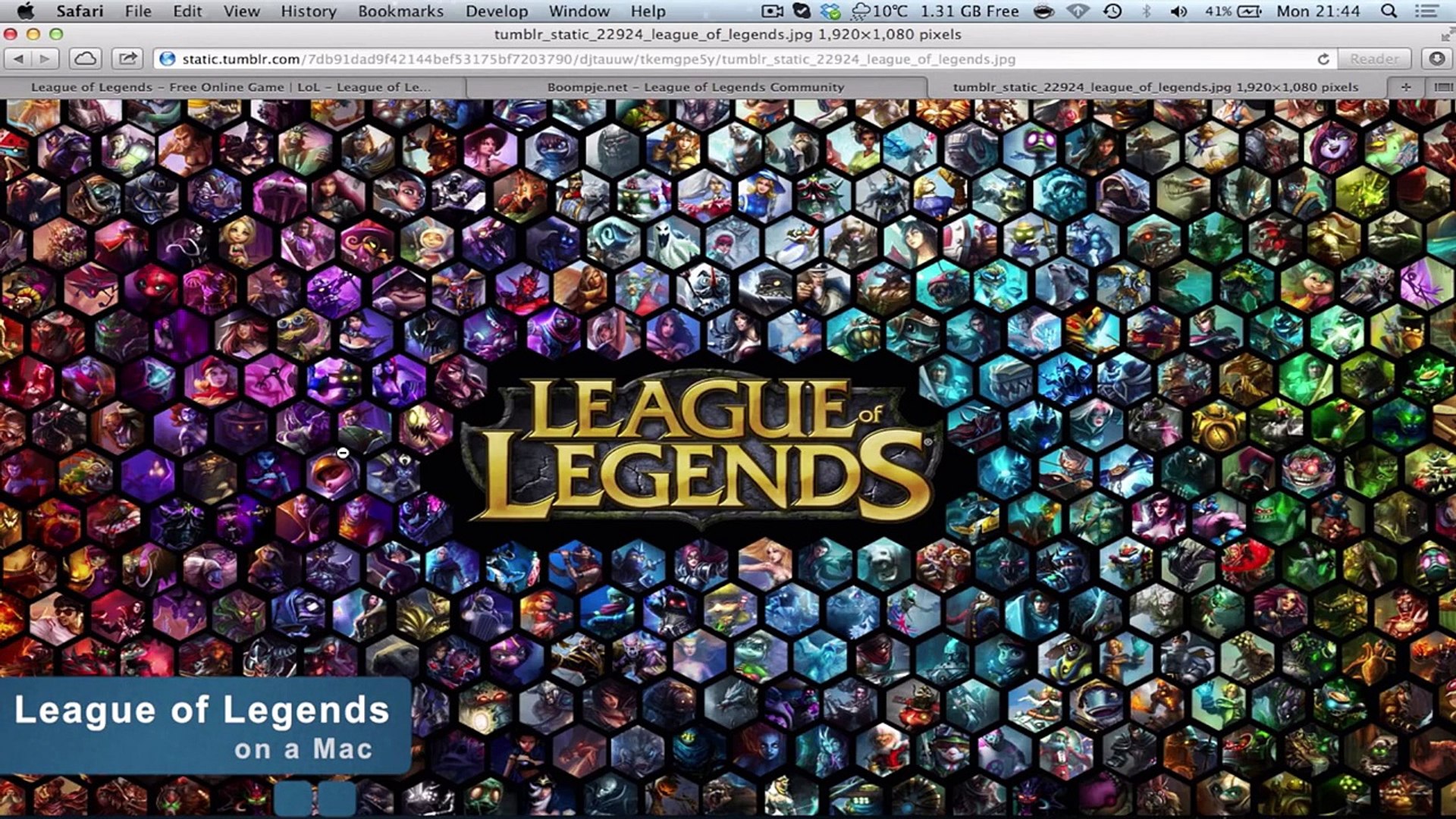Click the dark bowl-shaped menu bar icon
Screen dimensions: 1456x819
tap(1043, 11)
